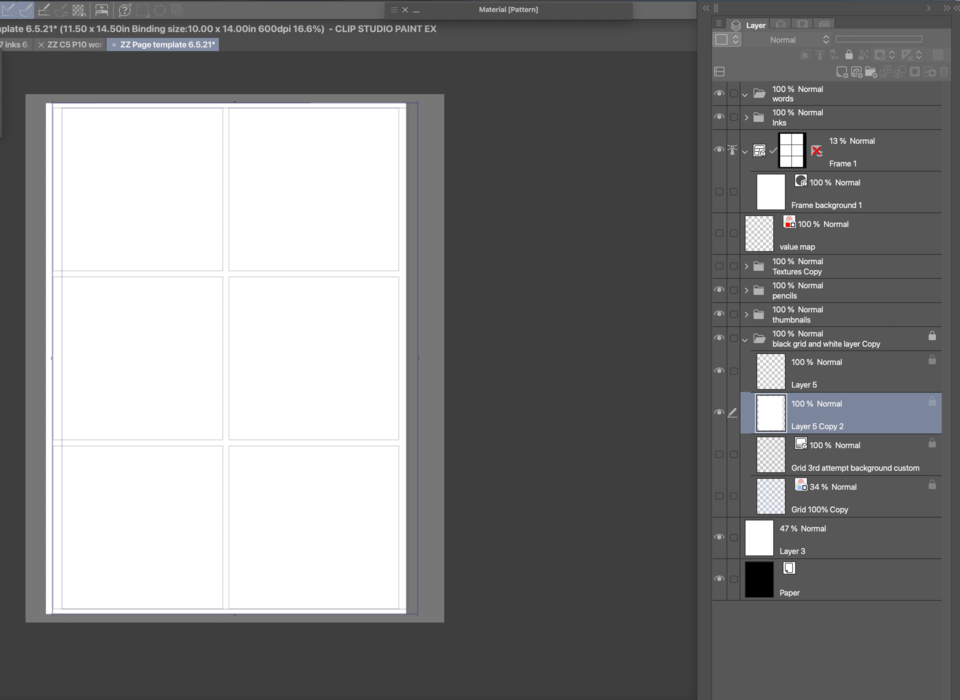Hide the Paper layer
The height and width of the screenshot is (700, 960).
coord(719,579)
